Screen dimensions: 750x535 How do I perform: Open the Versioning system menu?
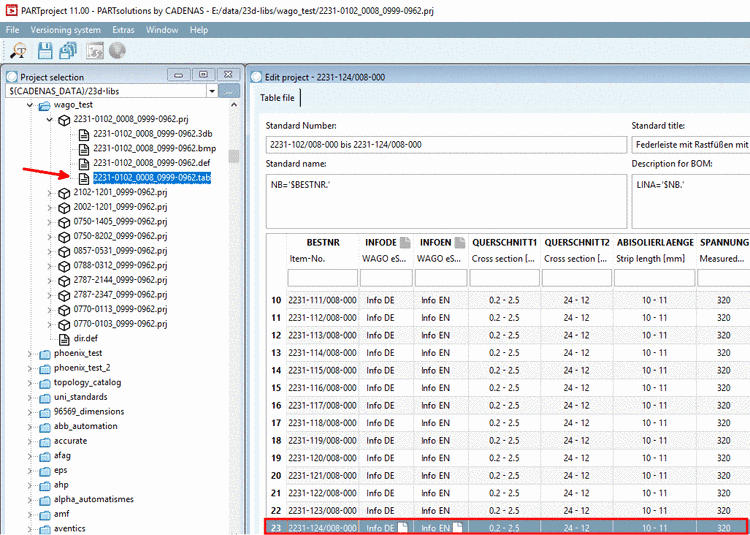(65, 30)
